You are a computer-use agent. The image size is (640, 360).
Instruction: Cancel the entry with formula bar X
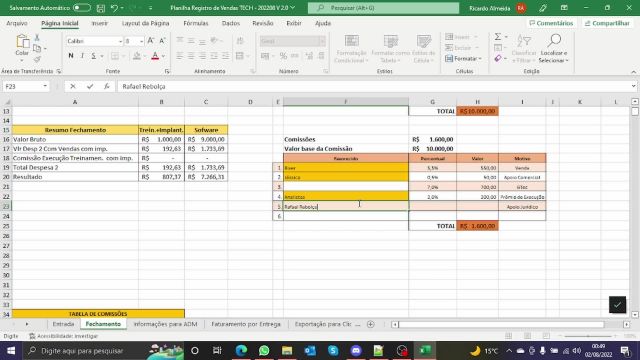73,86
